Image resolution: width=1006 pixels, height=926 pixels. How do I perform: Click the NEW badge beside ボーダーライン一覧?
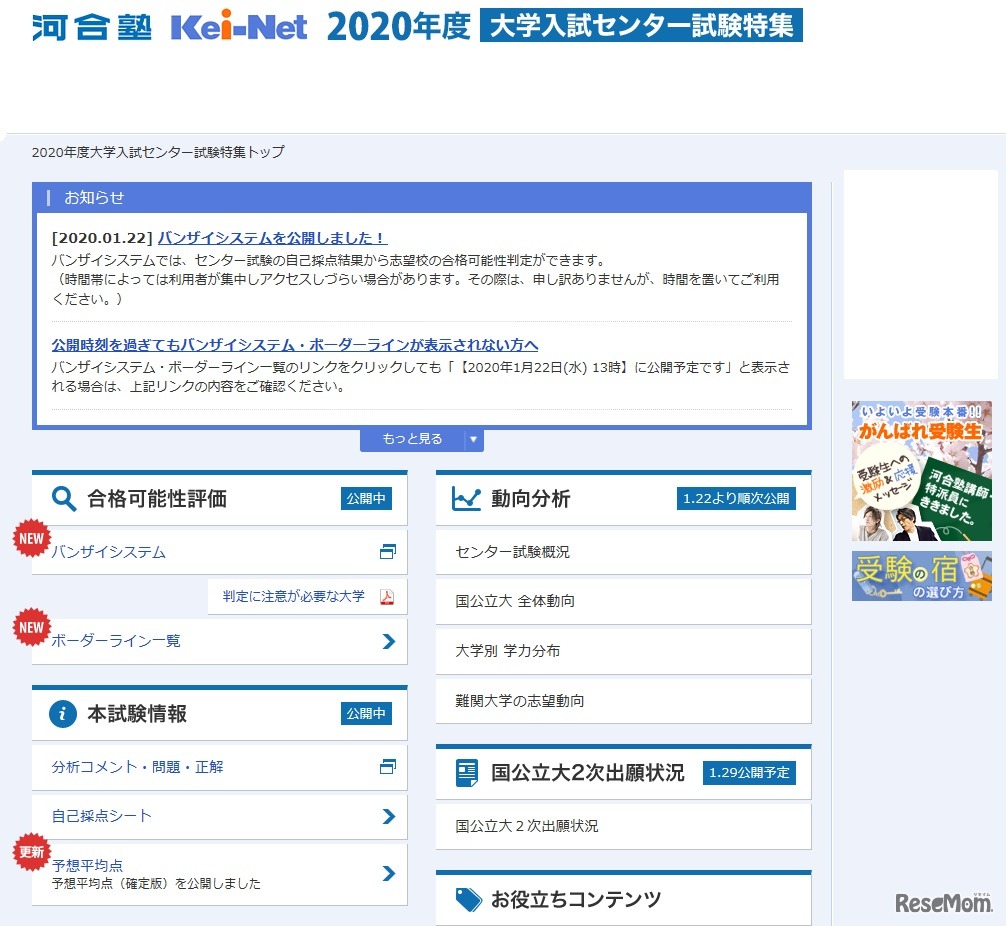point(30,628)
